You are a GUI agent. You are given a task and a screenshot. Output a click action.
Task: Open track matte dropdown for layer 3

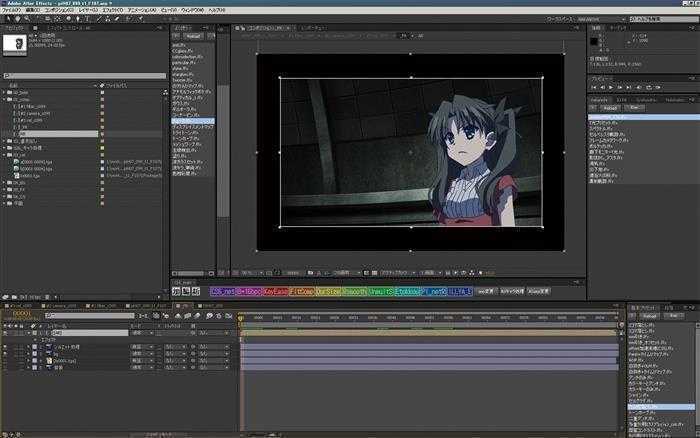(175, 354)
